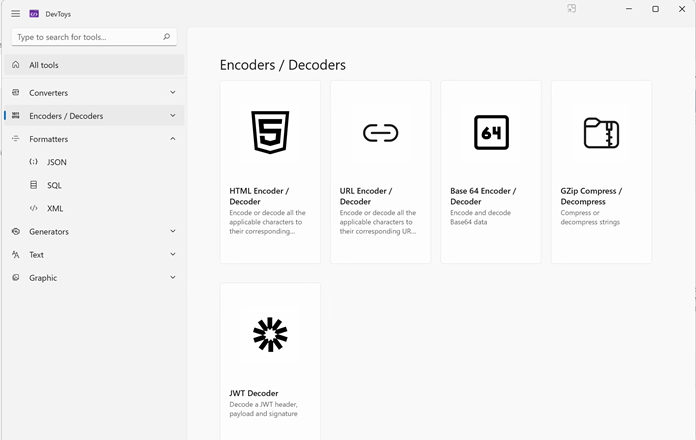Click the Formatters category icon

(16, 139)
